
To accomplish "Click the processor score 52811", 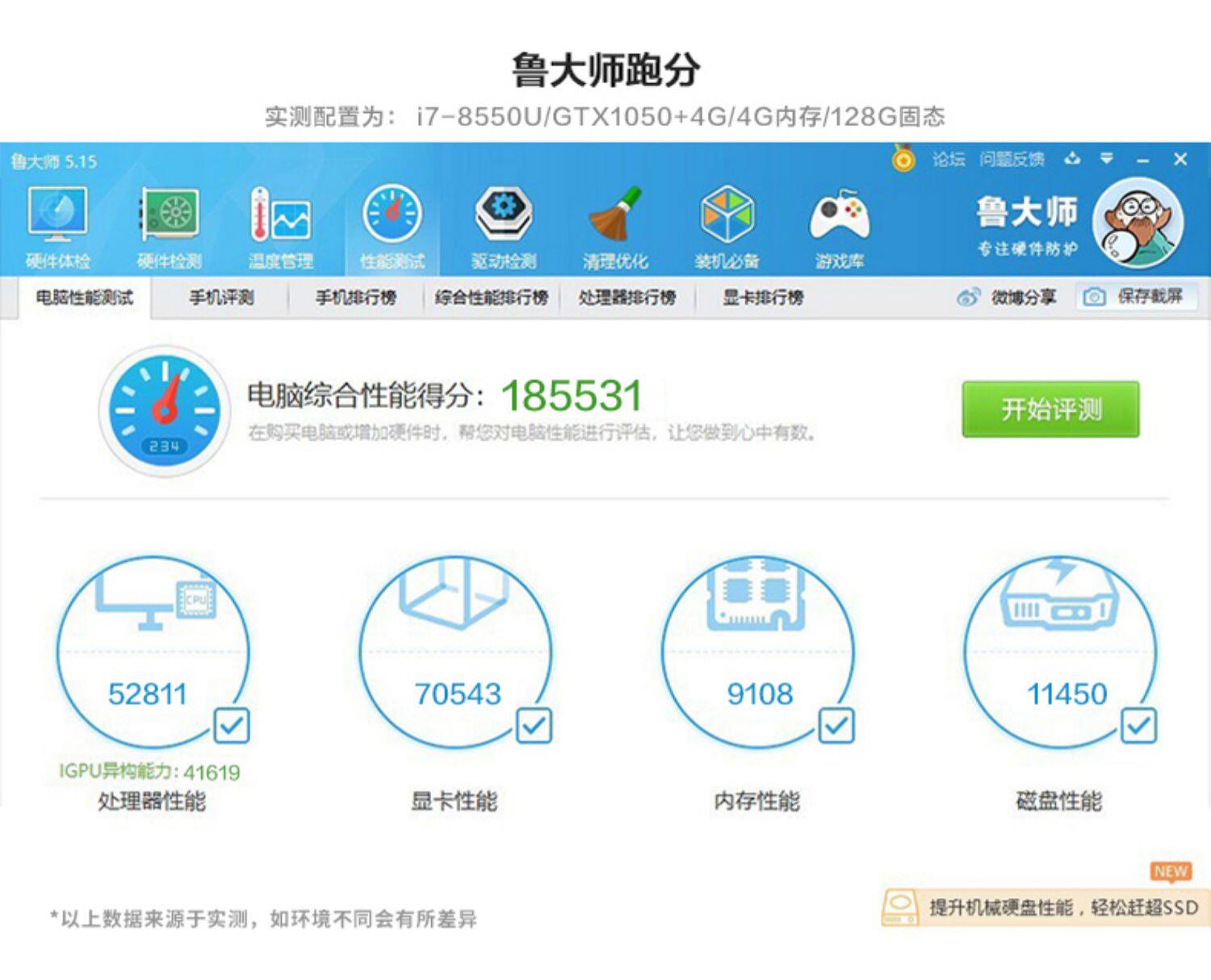I will [x=147, y=693].
